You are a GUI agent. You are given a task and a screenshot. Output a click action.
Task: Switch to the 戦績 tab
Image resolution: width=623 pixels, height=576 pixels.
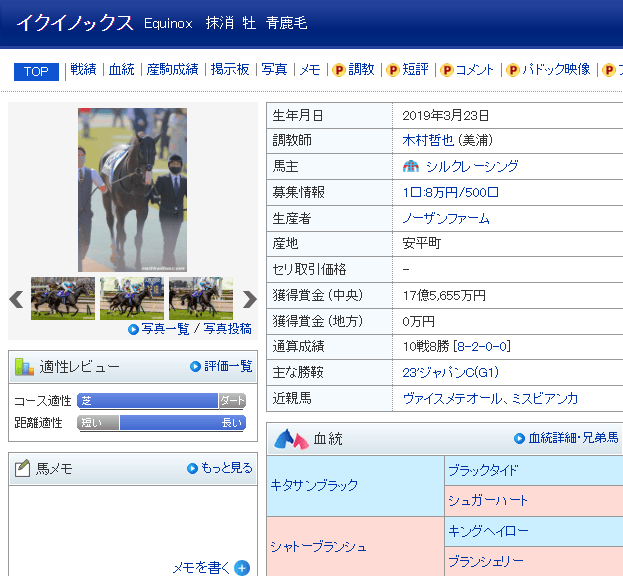tap(83, 70)
